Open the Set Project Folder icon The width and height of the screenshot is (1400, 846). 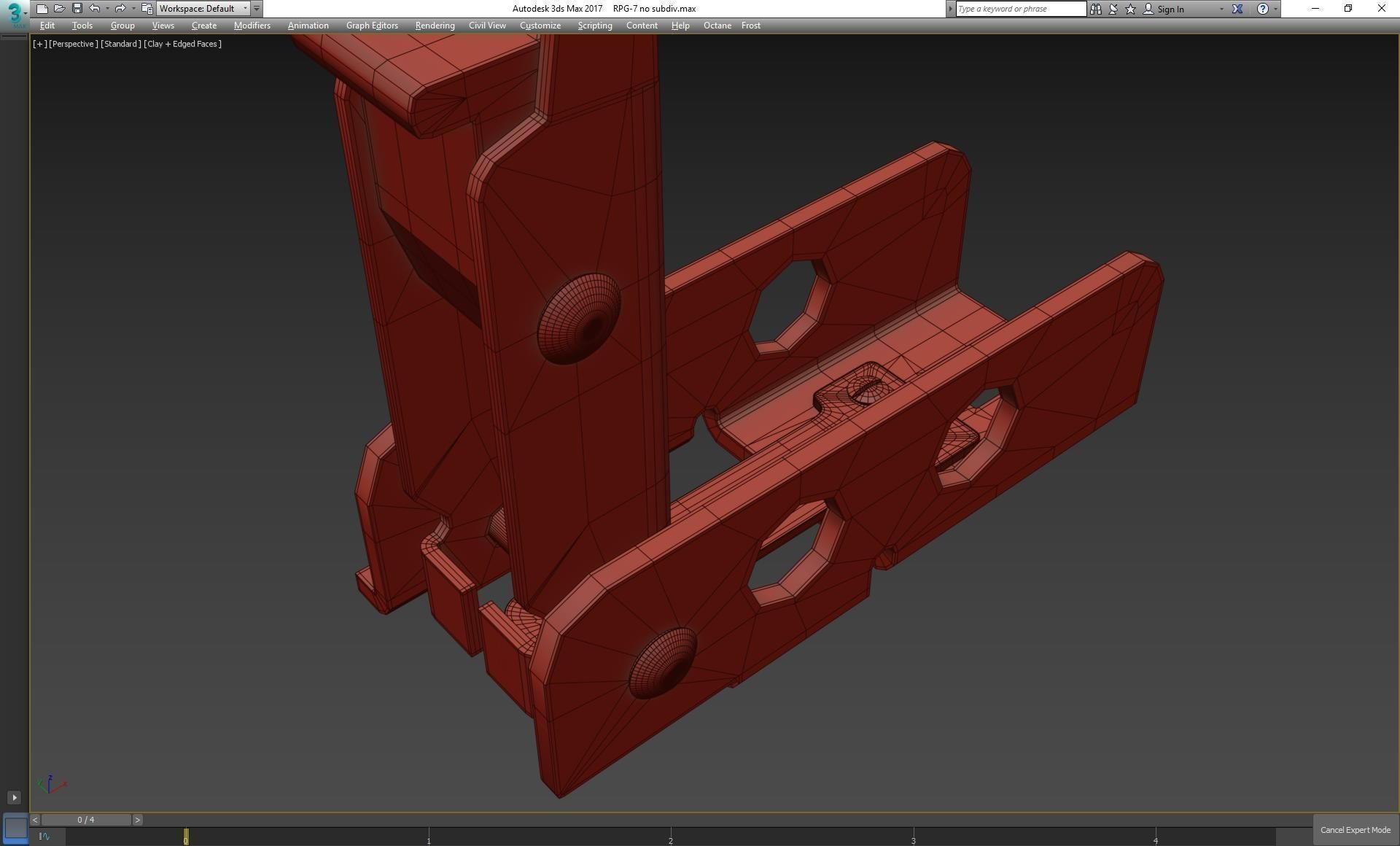pos(147,9)
